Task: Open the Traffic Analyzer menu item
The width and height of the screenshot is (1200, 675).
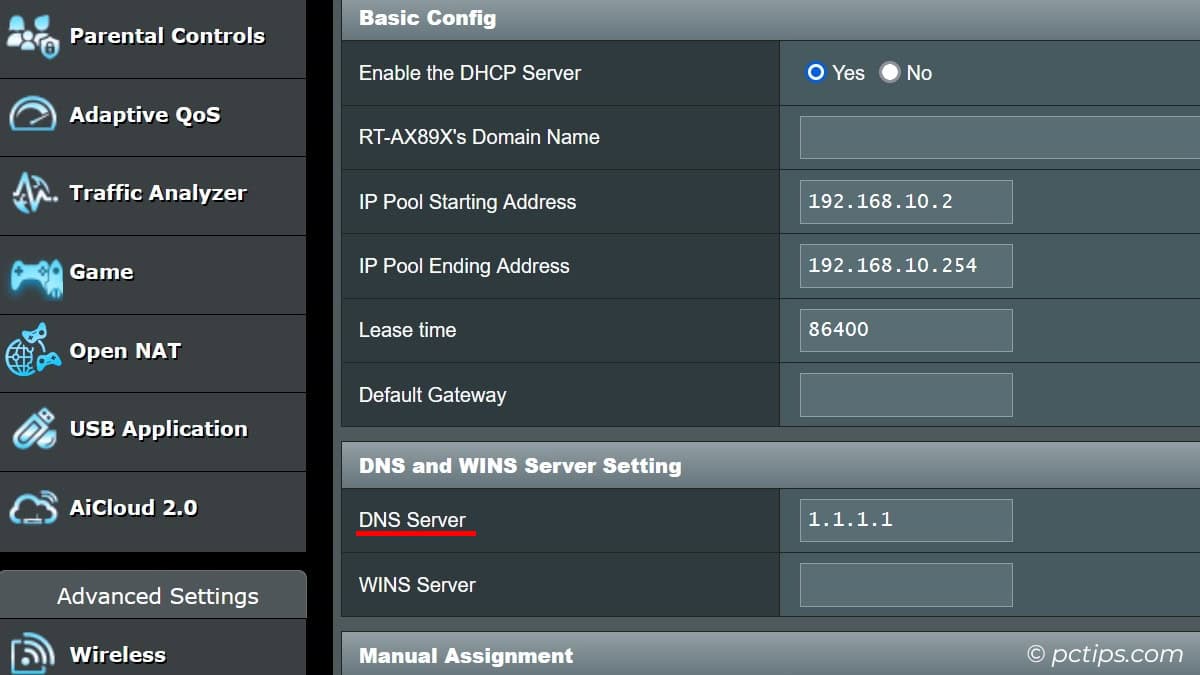Action: coord(157,194)
